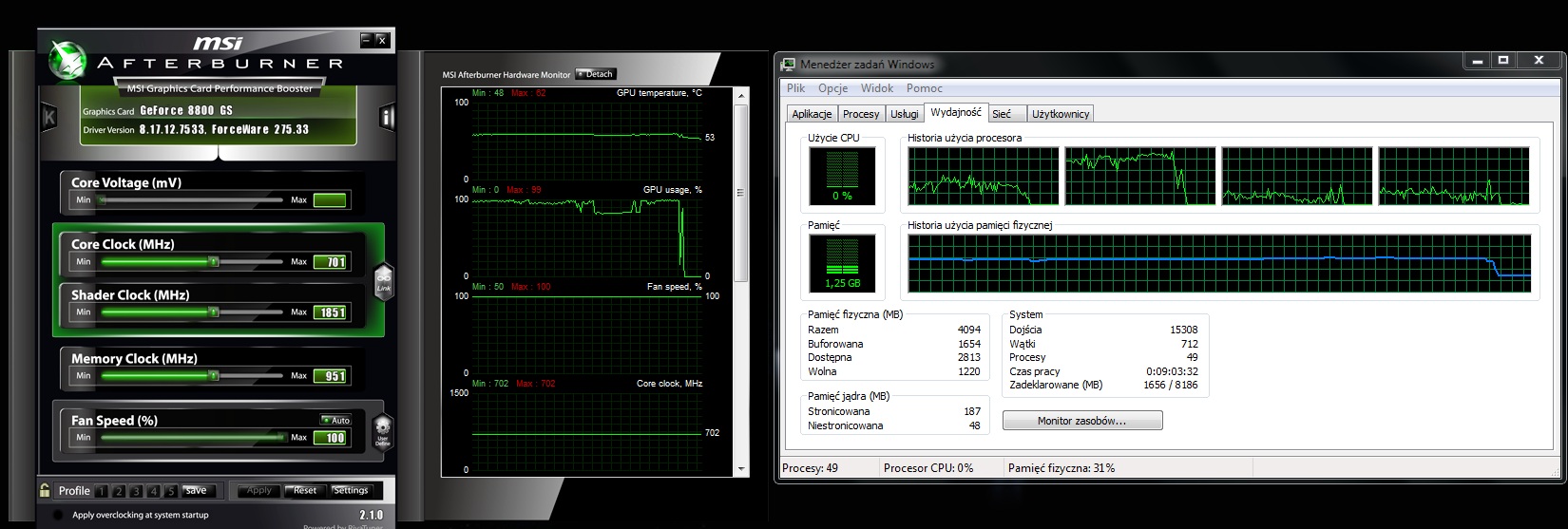This screenshot has height=529, width=1568.
Task: Switch to the Użytkownicy tab
Action: click(1061, 114)
